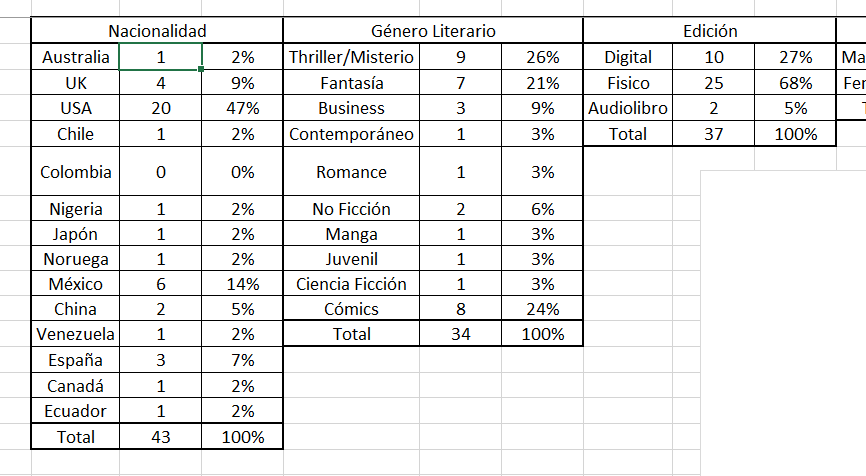Click the Nacionalidad total value 43

click(161, 437)
